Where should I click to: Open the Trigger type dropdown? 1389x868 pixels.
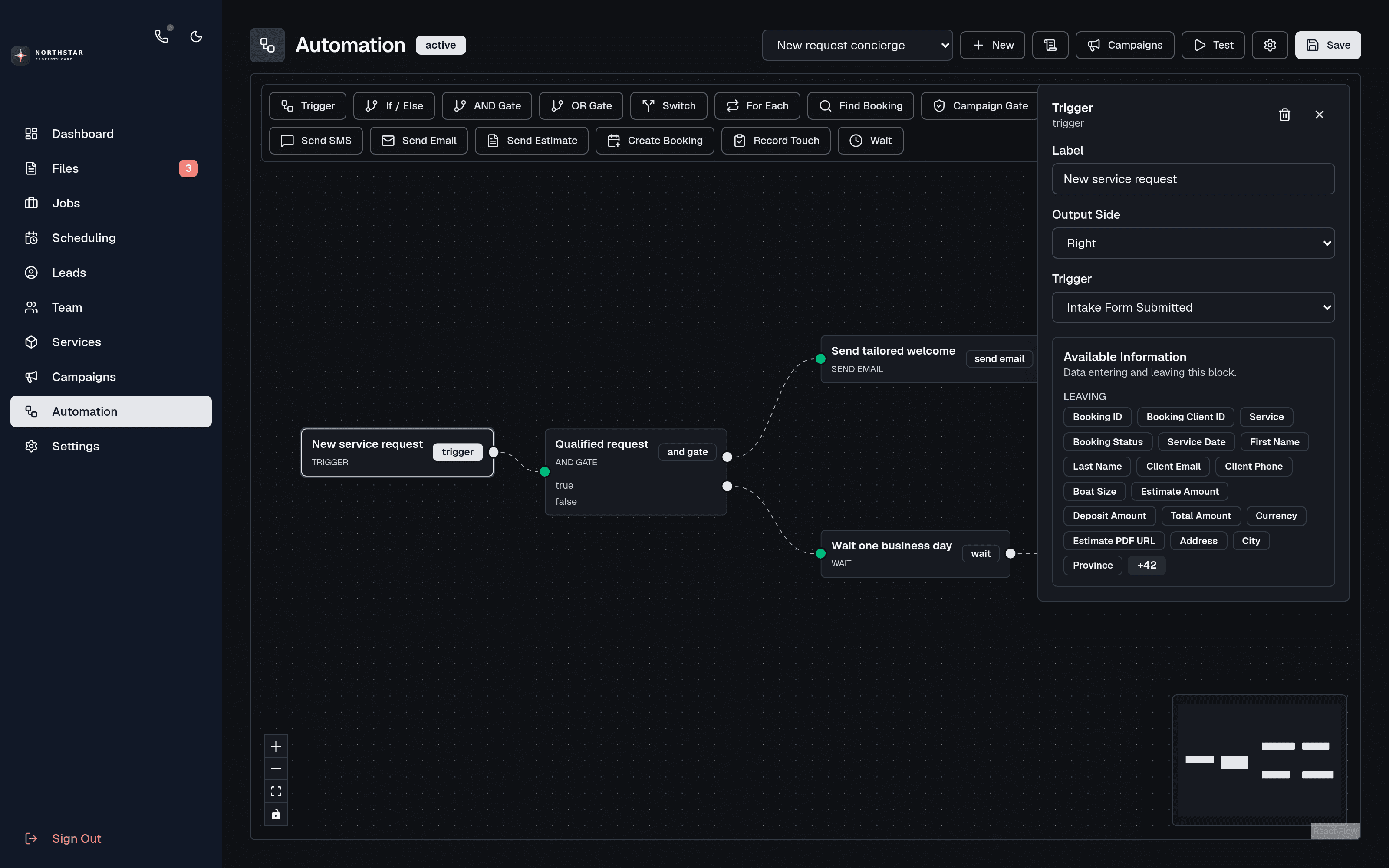[1193, 307]
